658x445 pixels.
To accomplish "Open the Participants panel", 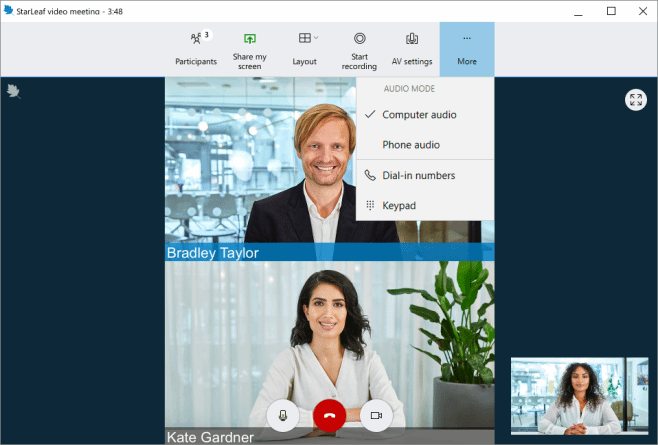I will [x=196, y=48].
